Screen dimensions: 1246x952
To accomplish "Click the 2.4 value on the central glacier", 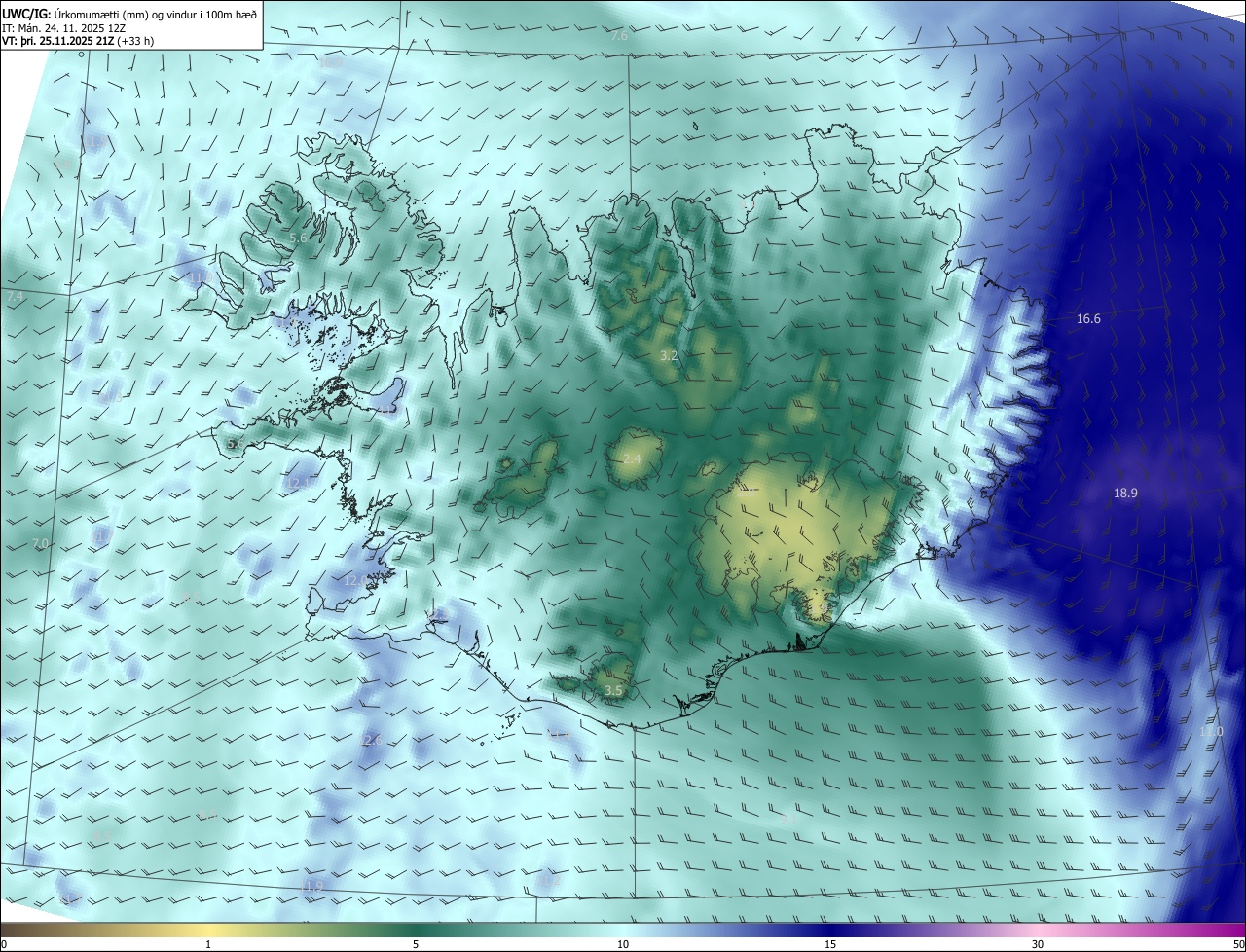I will pos(632,459).
